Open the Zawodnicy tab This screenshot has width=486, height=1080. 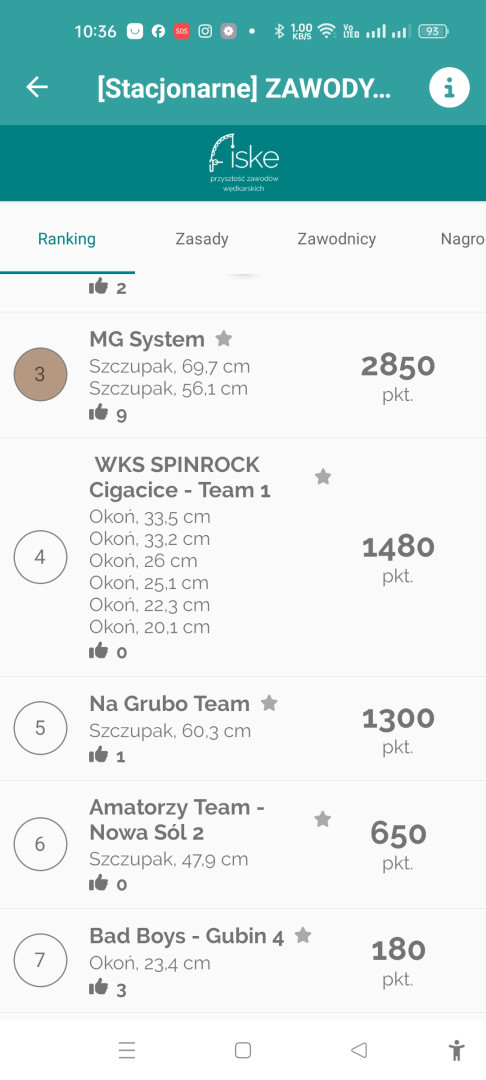click(337, 239)
